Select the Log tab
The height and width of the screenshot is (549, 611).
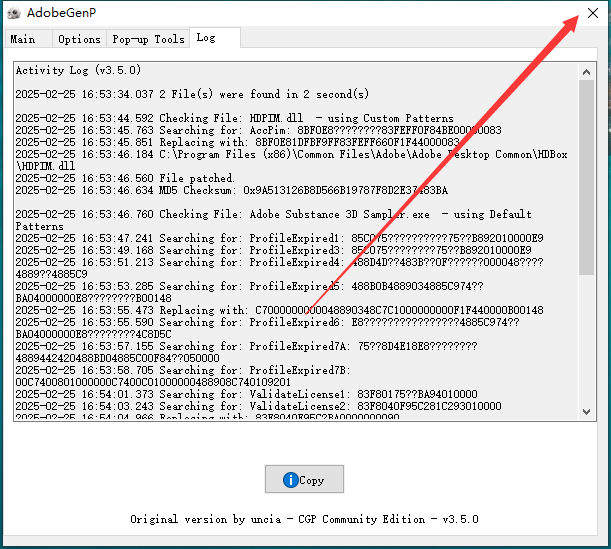tap(215, 38)
